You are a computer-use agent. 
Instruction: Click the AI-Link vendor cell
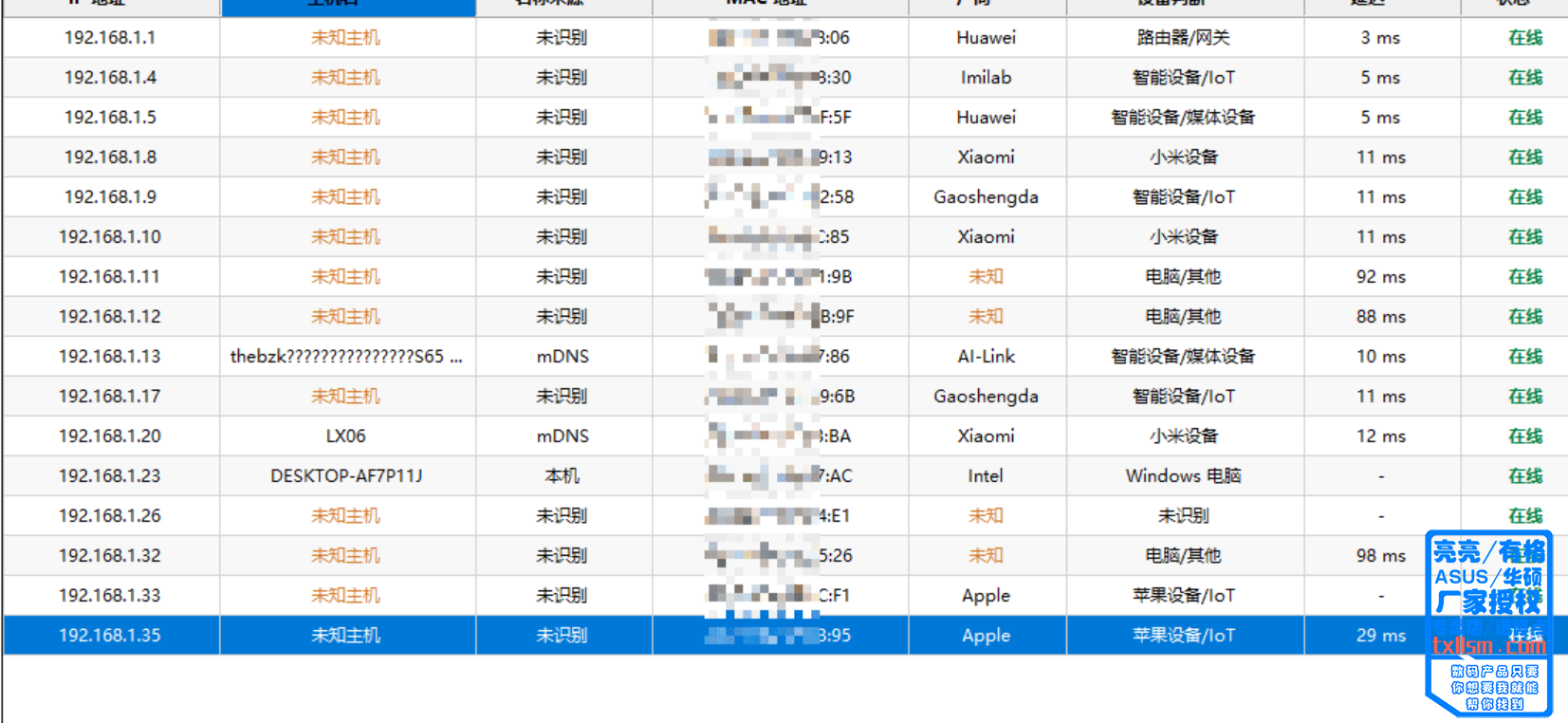coord(986,356)
